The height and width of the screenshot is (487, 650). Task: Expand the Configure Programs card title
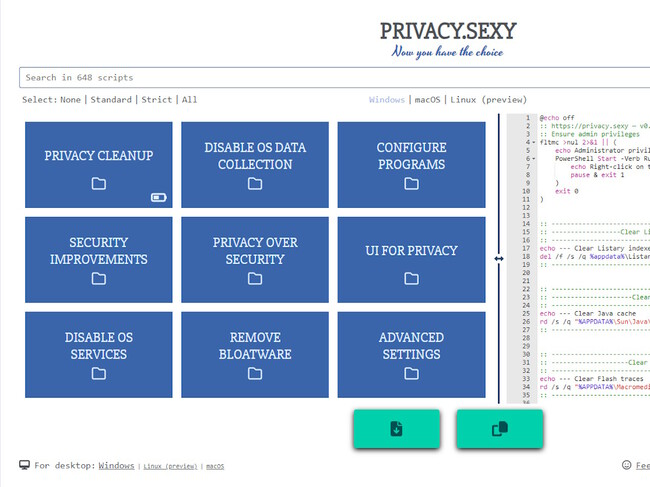pyautogui.click(x=411, y=156)
